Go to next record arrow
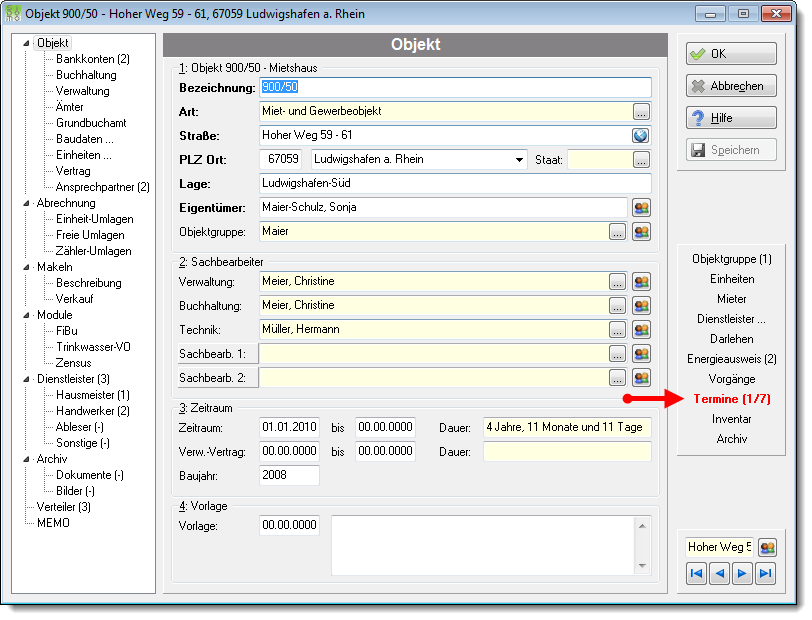Screen dimensions: 812x620 (x=742, y=573)
